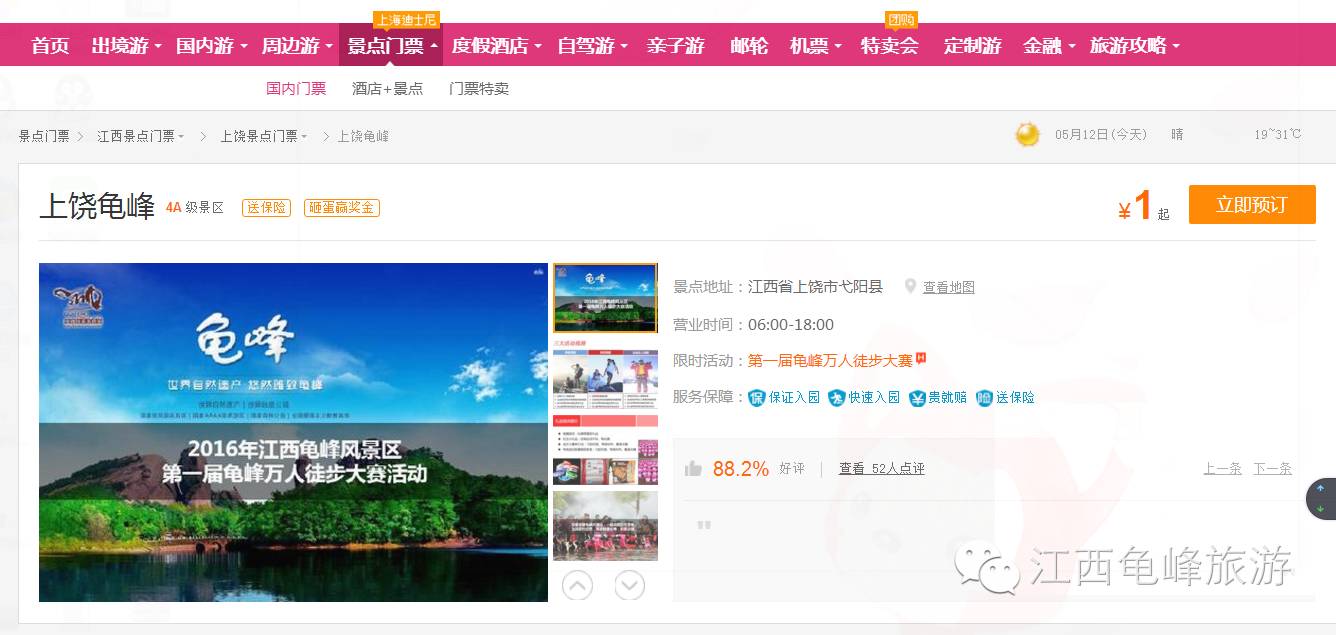Click the 江西省上饶市弋阳县 address text
1336x635 pixels.
(816, 287)
